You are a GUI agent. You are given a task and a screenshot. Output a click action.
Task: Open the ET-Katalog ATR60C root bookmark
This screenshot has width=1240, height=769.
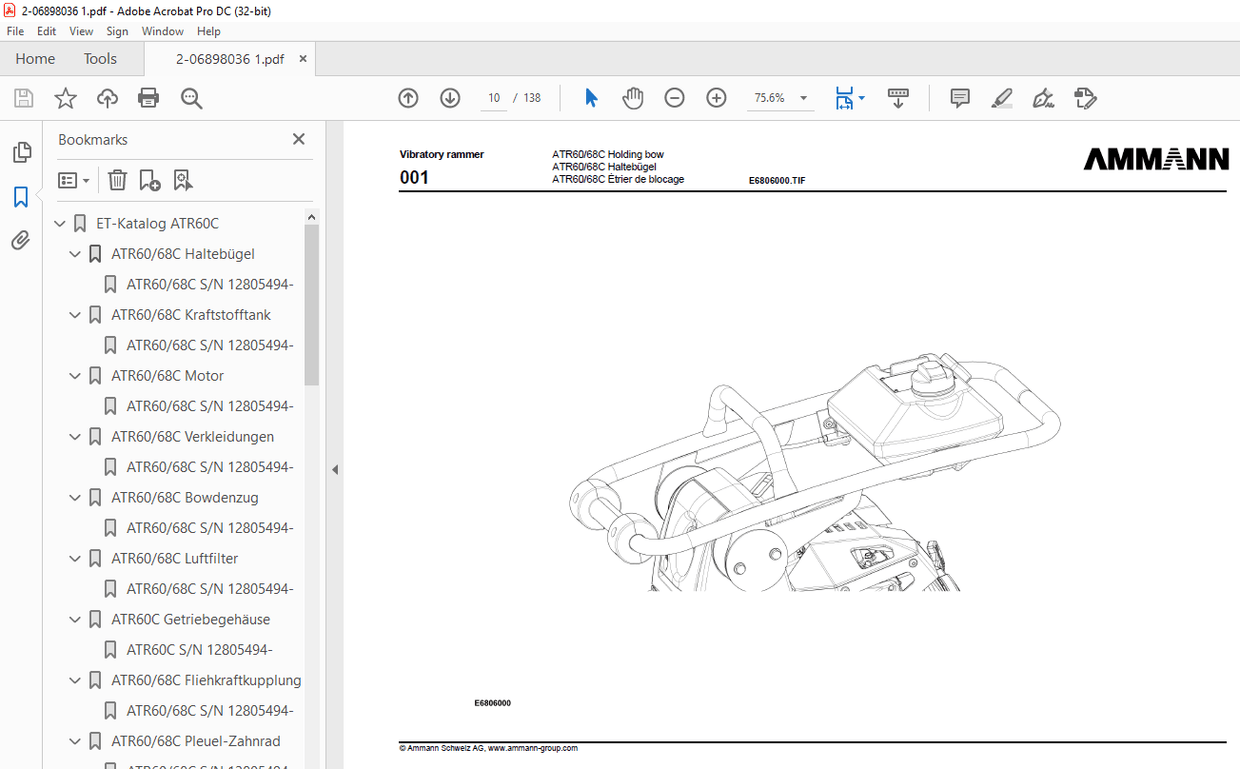point(157,224)
